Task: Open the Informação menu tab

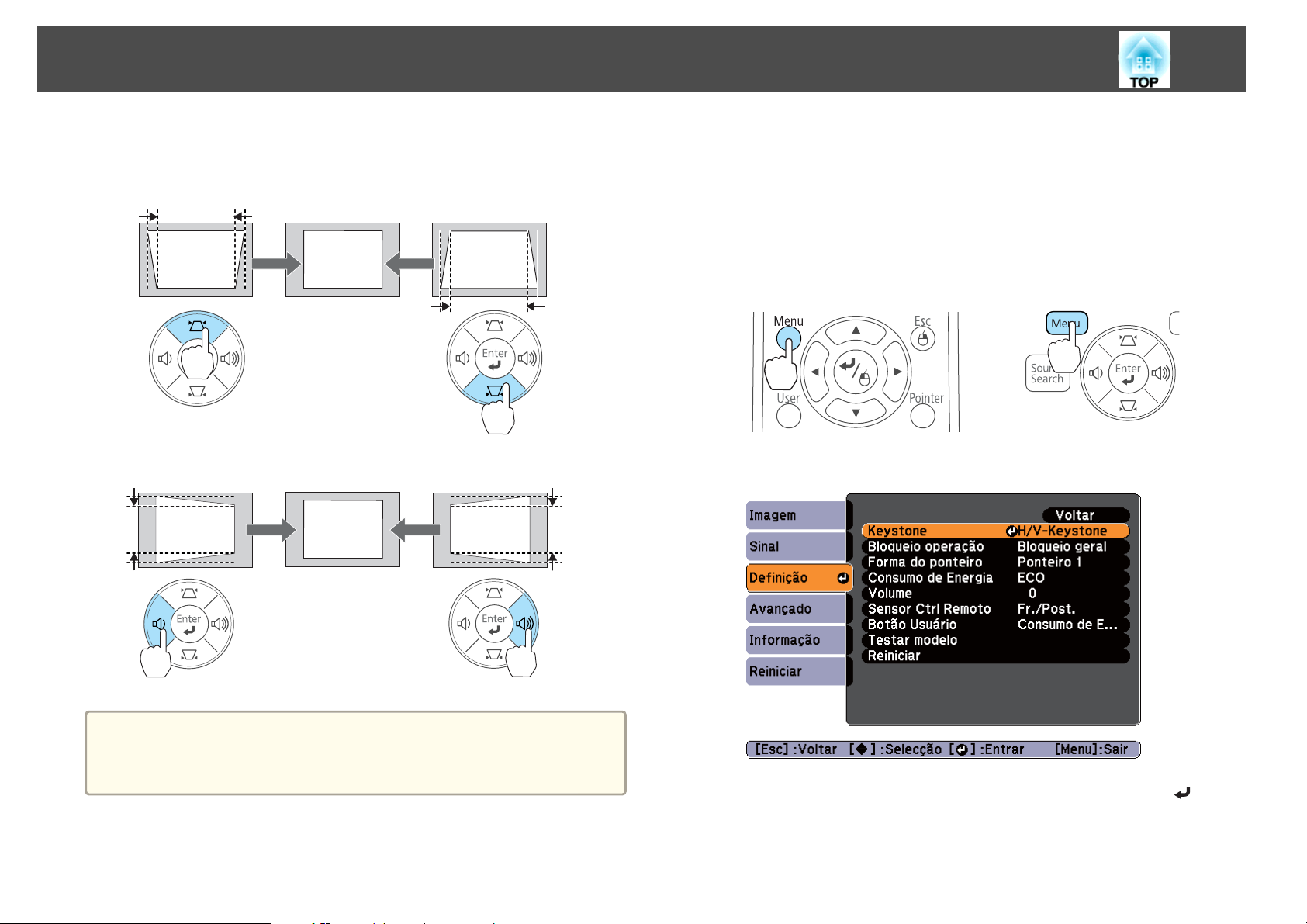Action: [797, 640]
